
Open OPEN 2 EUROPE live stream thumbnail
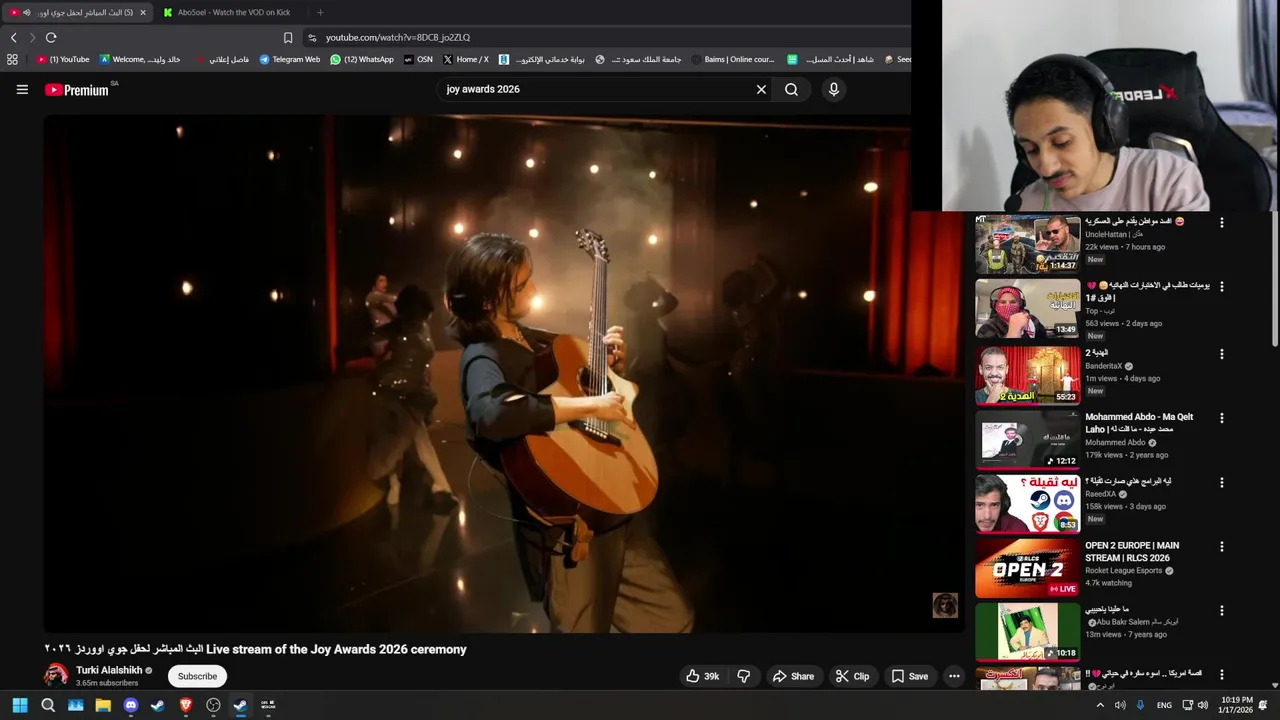tap(1027, 568)
